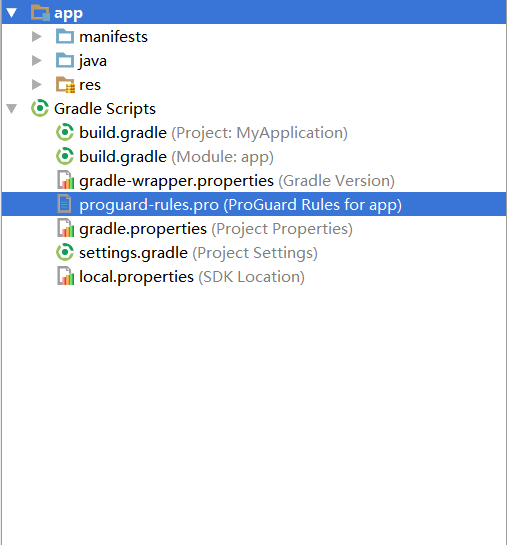The width and height of the screenshot is (507, 545).
Task: Select local.properties (SDK Location)
Action: click(x=192, y=277)
